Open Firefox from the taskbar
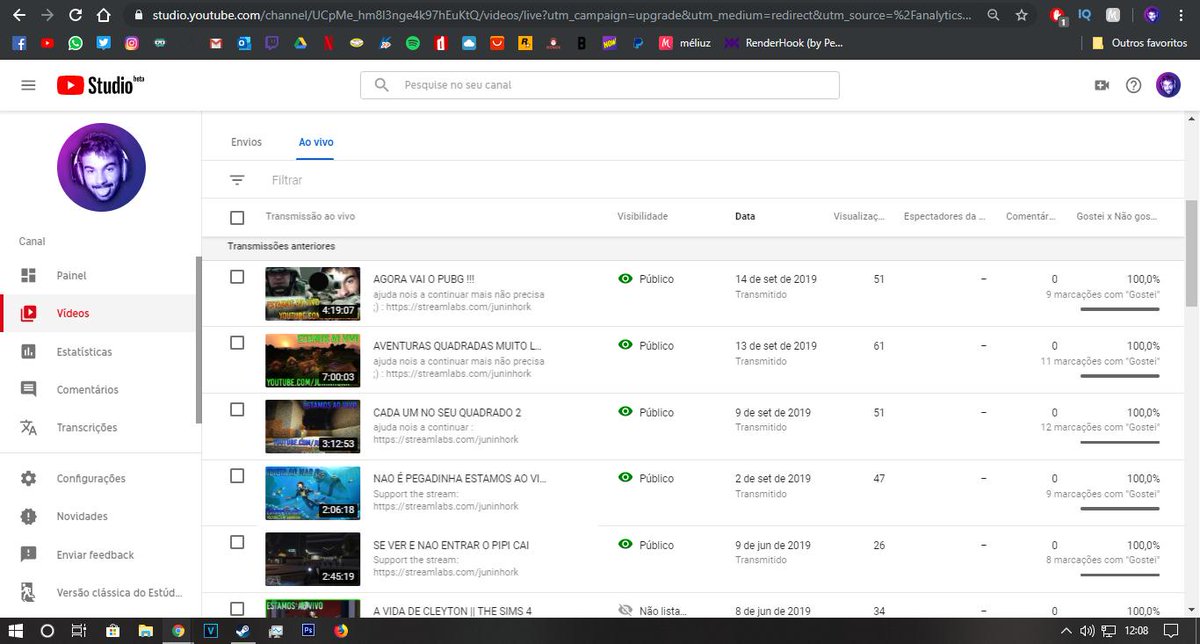1200x644 pixels. coord(341,631)
